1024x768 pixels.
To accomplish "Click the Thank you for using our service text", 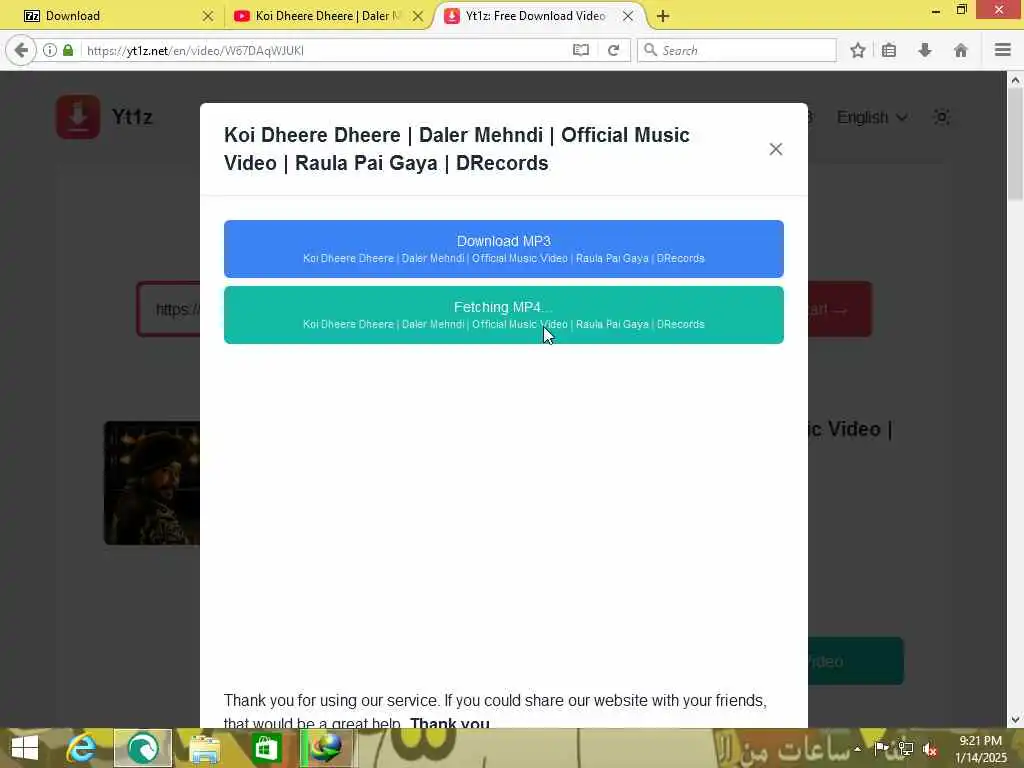I will [x=495, y=711].
